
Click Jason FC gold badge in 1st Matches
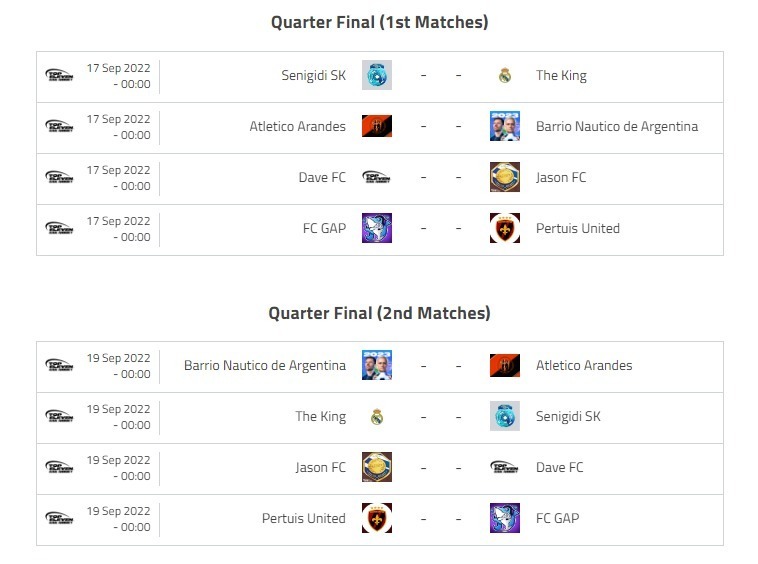tap(505, 177)
